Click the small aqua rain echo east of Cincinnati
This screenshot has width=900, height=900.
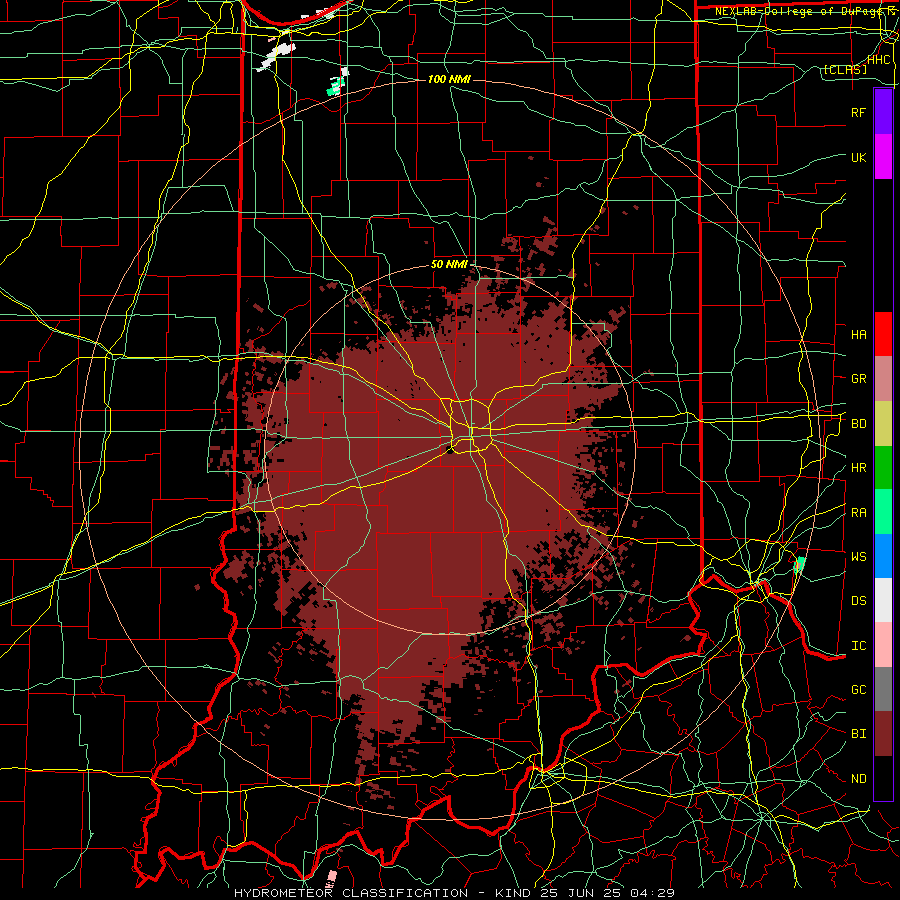click(798, 564)
